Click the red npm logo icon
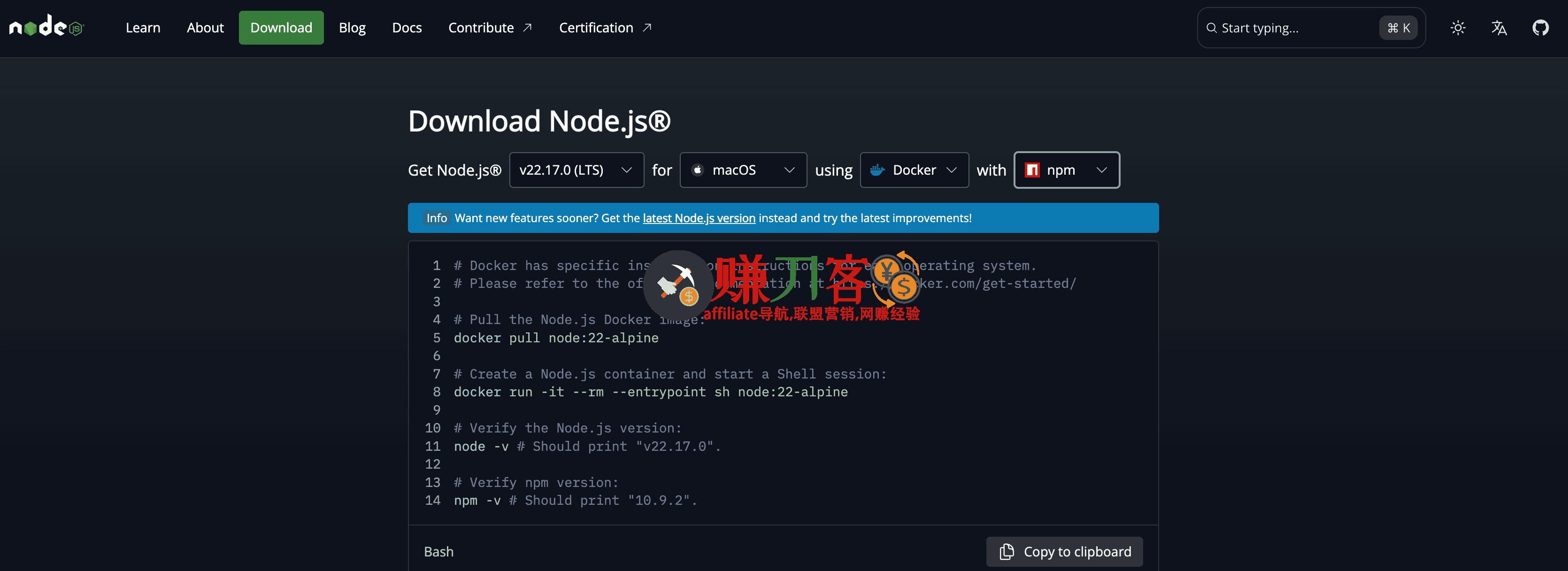1568x571 pixels. tap(1032, 170)
